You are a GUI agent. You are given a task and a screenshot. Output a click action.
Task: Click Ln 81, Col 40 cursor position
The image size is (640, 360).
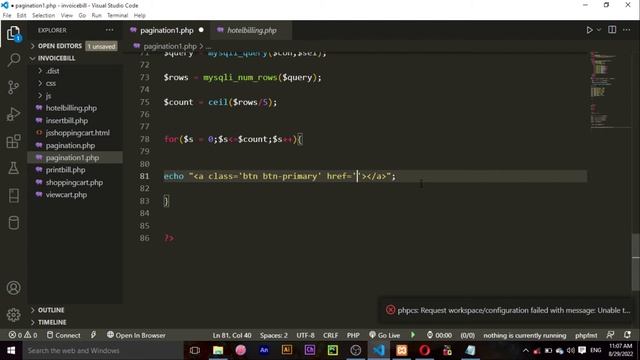232,335
